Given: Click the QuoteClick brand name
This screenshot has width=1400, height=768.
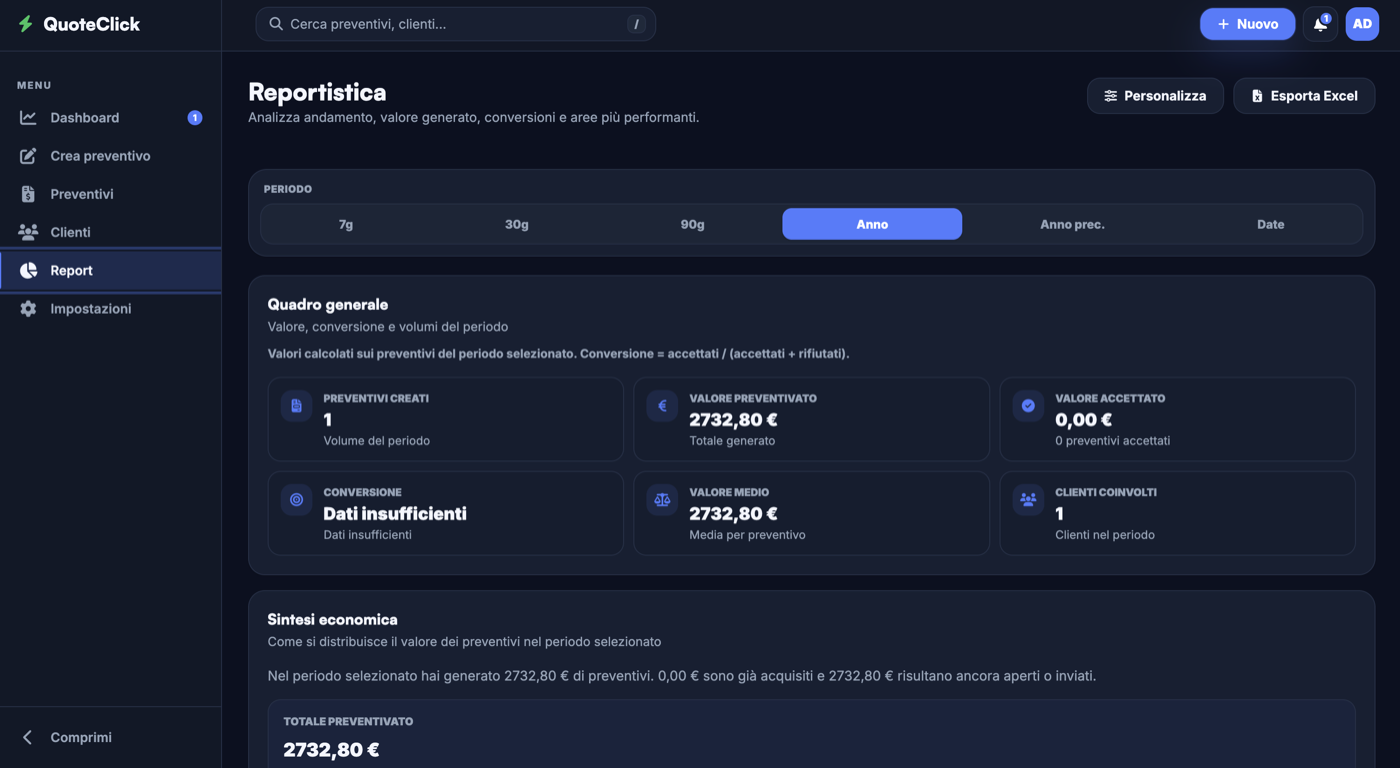Looking at the screenshot, I should point(92,24).
